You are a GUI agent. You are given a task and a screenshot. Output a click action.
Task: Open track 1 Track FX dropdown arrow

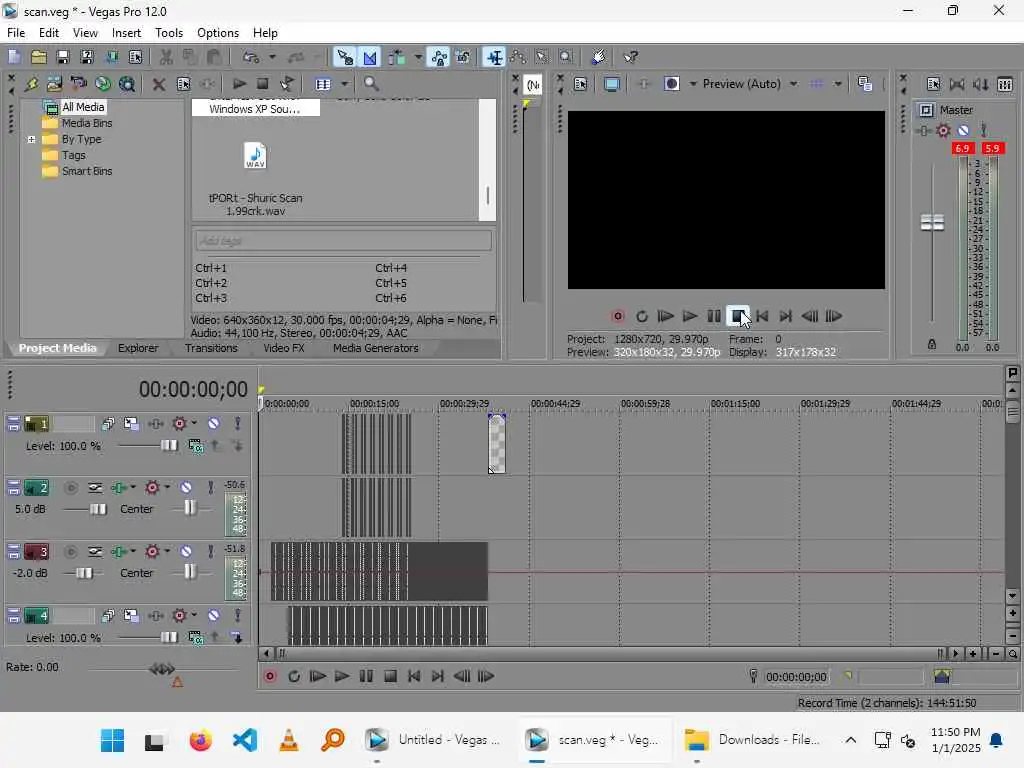tap(194, 423)
